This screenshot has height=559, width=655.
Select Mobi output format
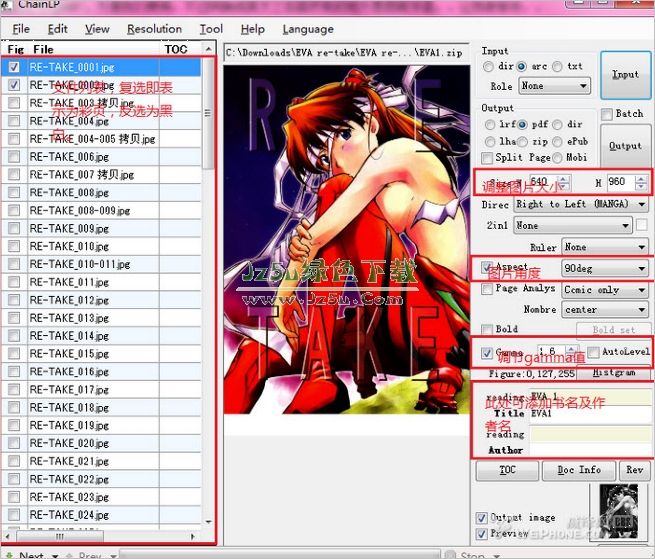(557, 158)
